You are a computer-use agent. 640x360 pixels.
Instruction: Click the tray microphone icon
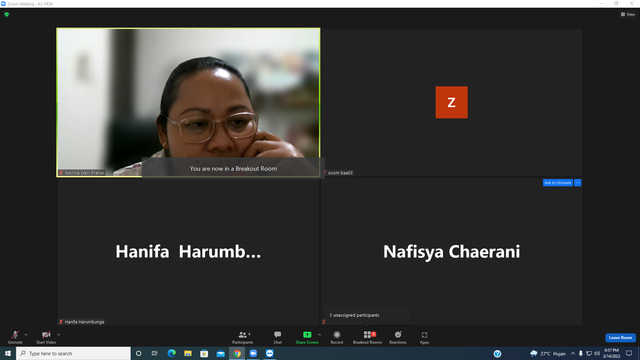(x=580, y=353)
